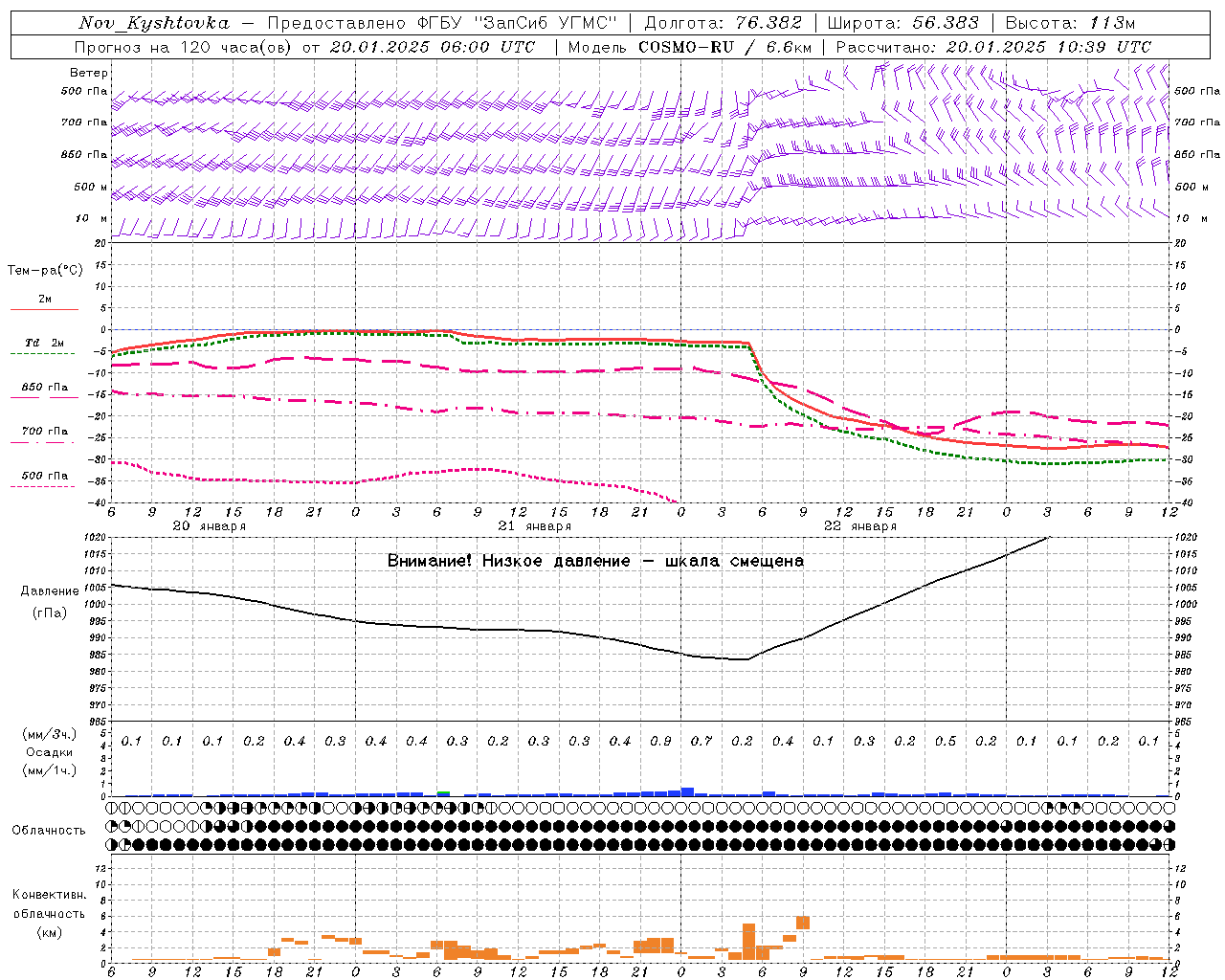This screenshot has height=980, width=1225.
Task: Click the Модель COSMO-RU / 6.6км text
Action: tap(689, 47)
